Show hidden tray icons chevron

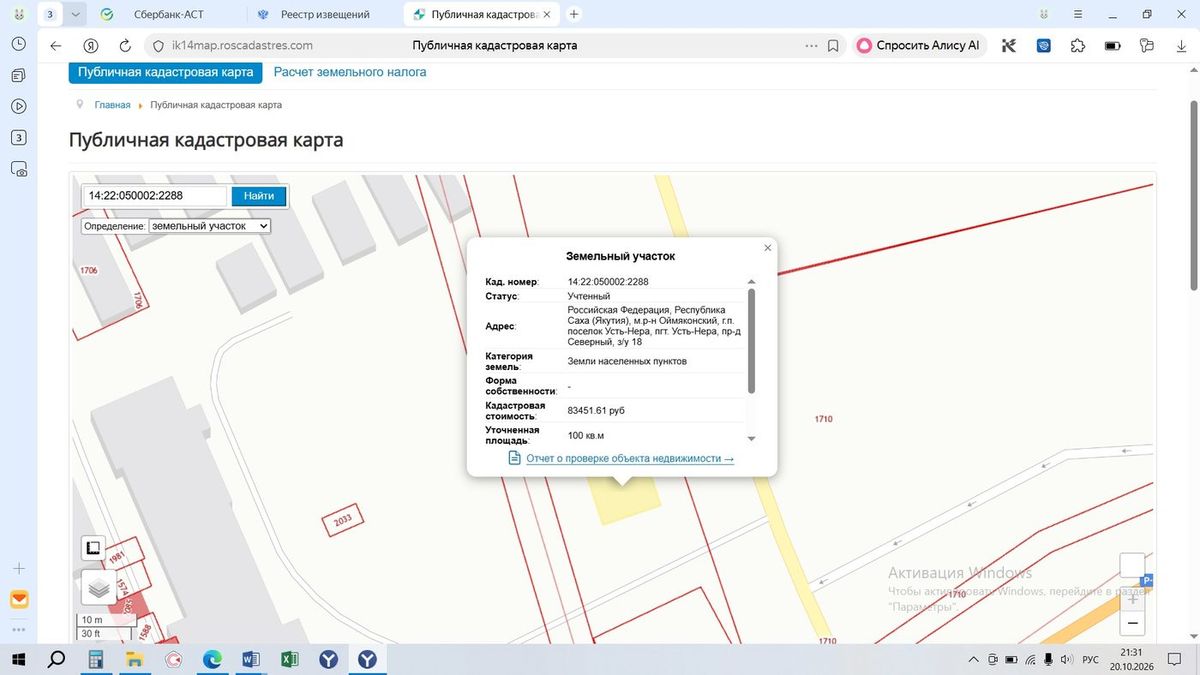(974, 660)
